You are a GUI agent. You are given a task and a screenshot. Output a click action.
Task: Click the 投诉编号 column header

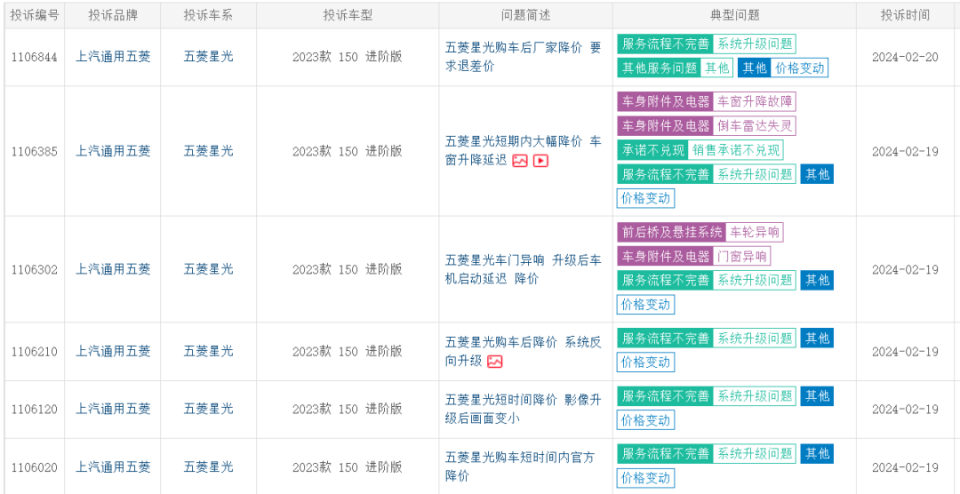coord(34,15)
